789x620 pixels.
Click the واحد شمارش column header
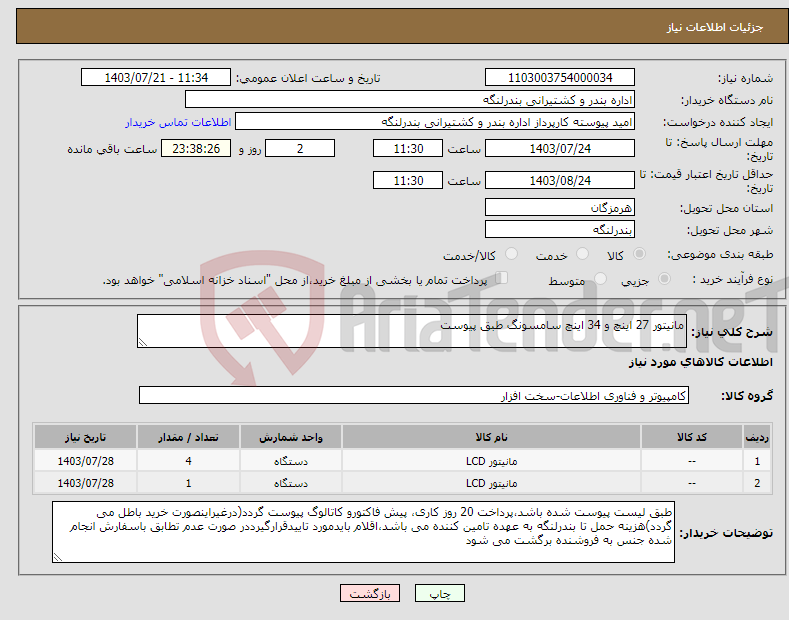click(x=291, y=437)
